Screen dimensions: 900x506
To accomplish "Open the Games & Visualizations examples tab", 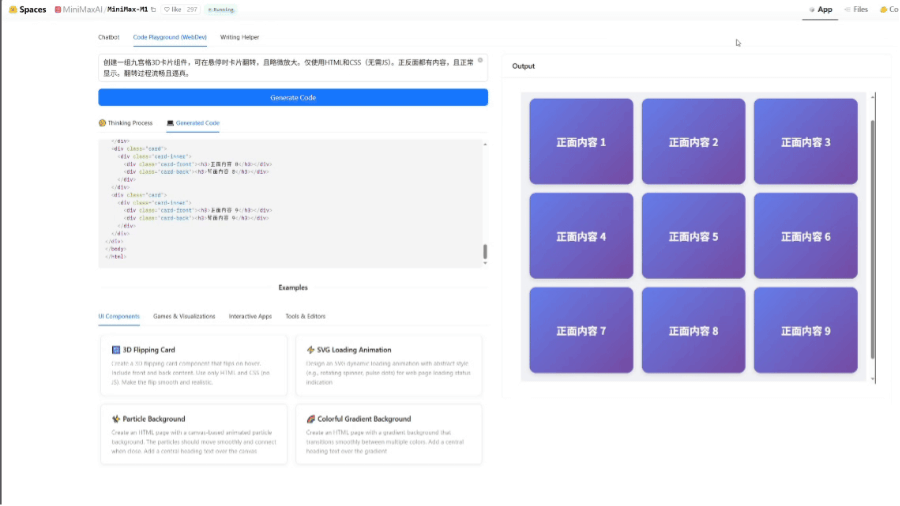I will 184,316.
